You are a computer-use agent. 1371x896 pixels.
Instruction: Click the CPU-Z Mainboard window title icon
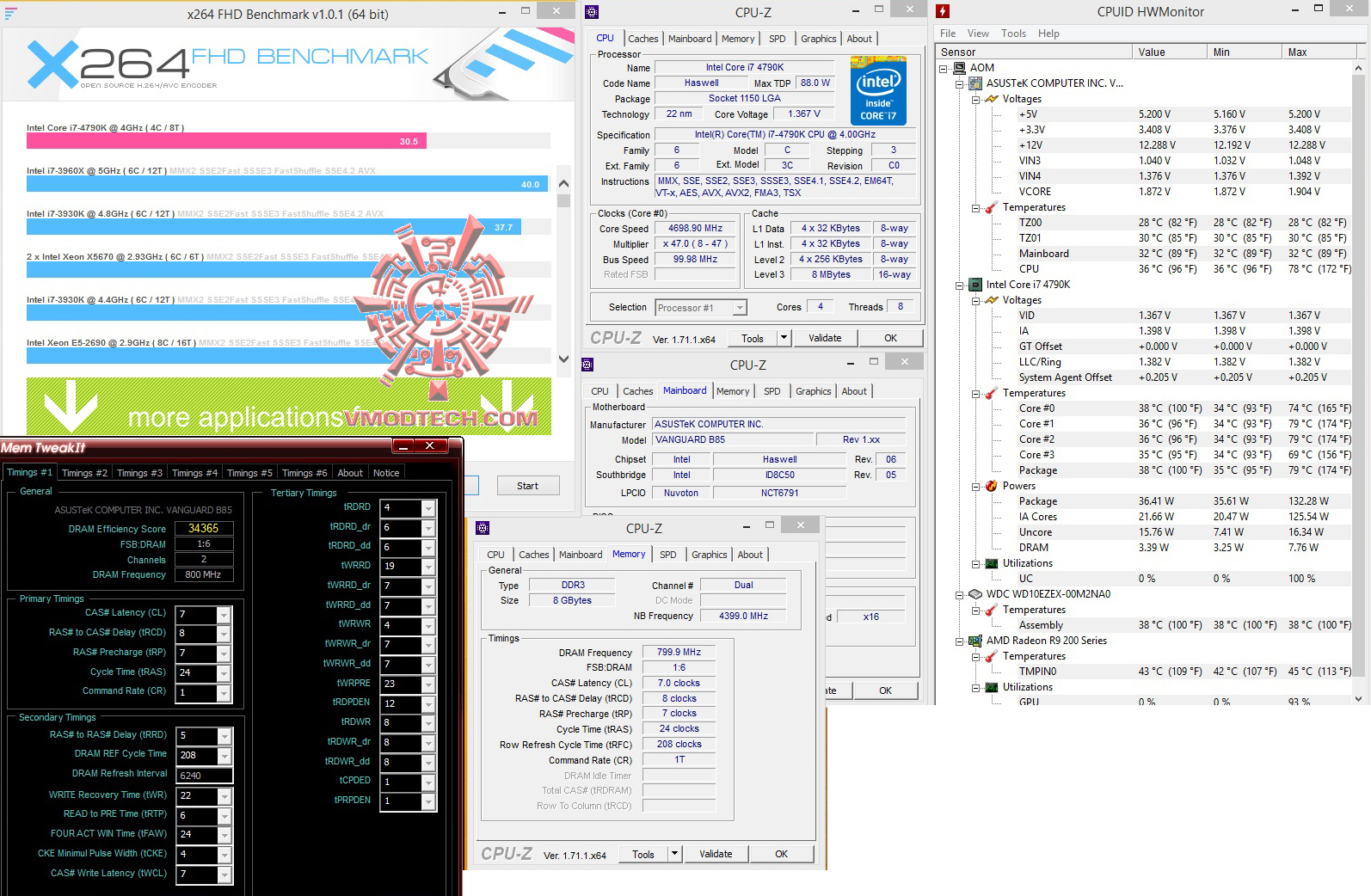click(x=588, y=365)
